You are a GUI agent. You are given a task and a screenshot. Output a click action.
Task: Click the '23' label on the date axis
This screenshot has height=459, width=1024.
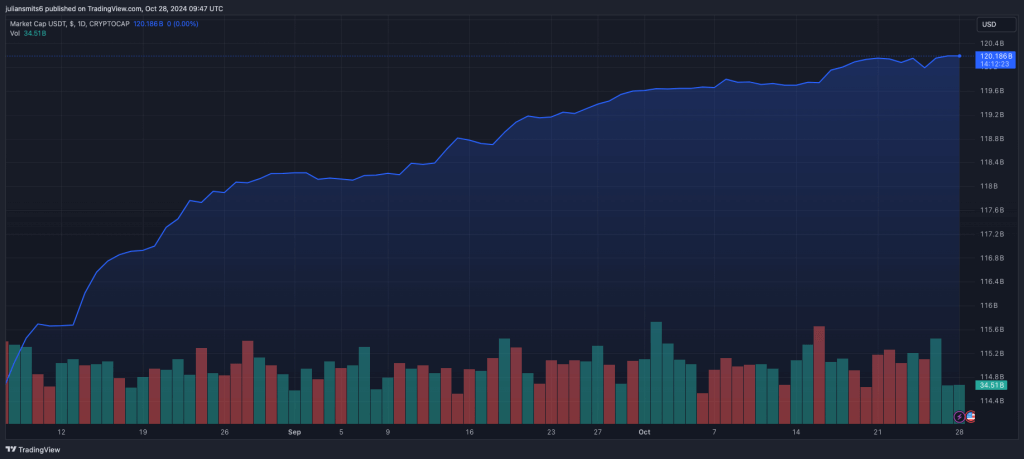coord(551,432)
